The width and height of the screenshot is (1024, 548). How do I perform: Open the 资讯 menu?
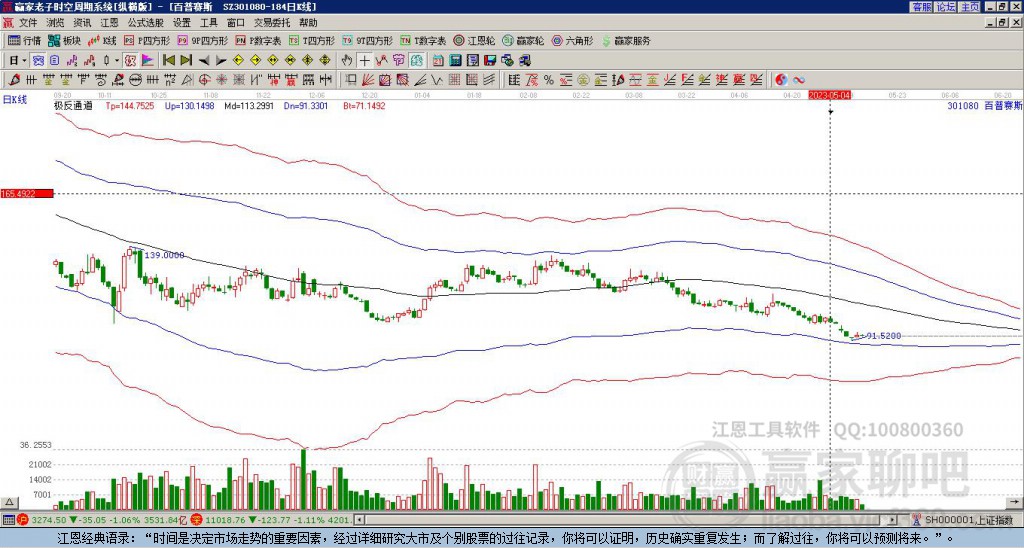coord(82,23)
